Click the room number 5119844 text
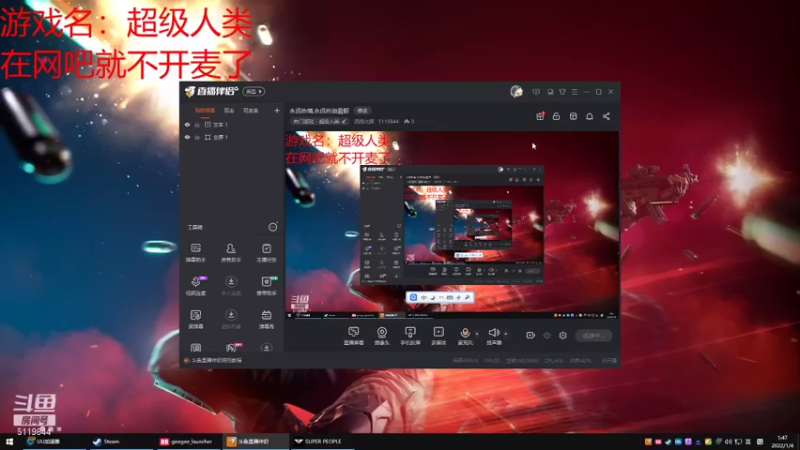The width and height of the screenshot is (800, 450). click(388, 121)
